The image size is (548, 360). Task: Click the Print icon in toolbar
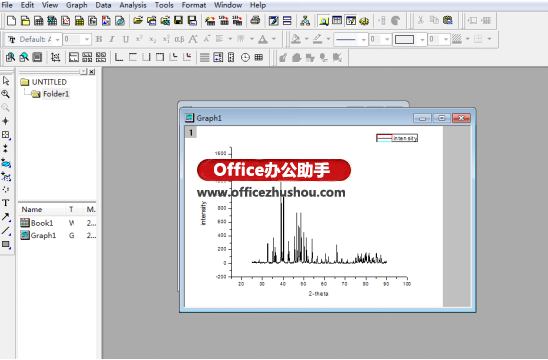255,21
